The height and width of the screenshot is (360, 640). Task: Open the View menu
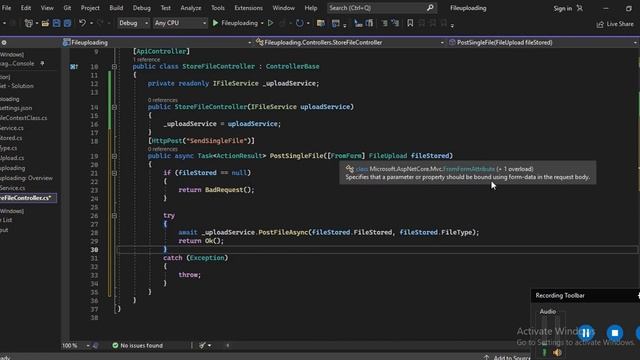click(x=47, y=8)
